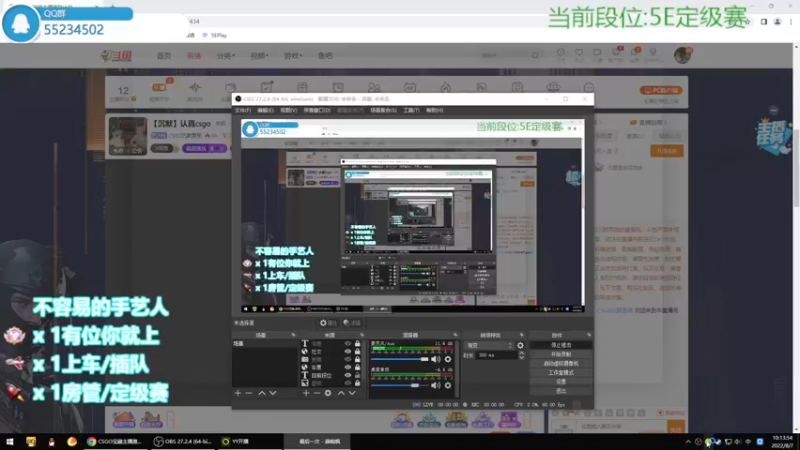Mute the 桌面音频 channel speaker icon
800x450 pixels.
(x=436, y=386)
